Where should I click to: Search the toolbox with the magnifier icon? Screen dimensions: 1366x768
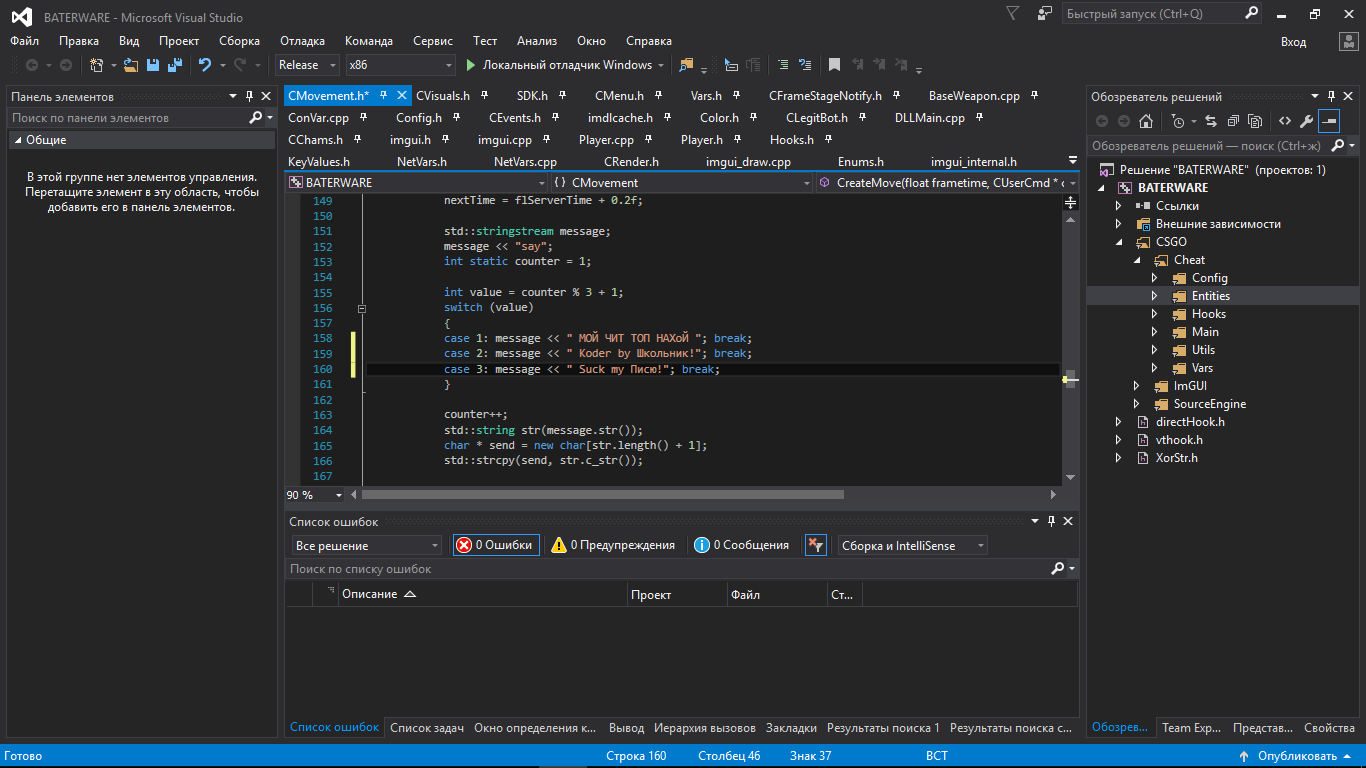point(256,118)
